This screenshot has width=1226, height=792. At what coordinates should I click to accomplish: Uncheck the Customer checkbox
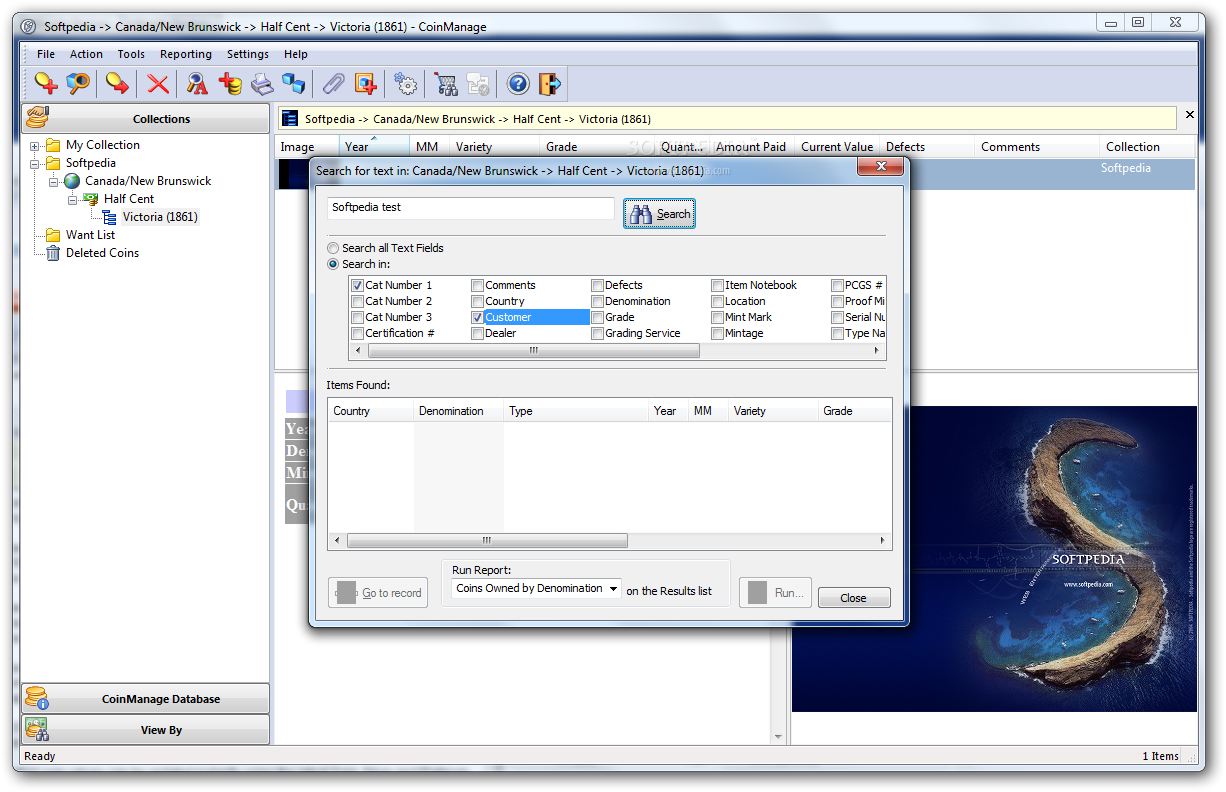pyautogui.click(x=477, y=317)
